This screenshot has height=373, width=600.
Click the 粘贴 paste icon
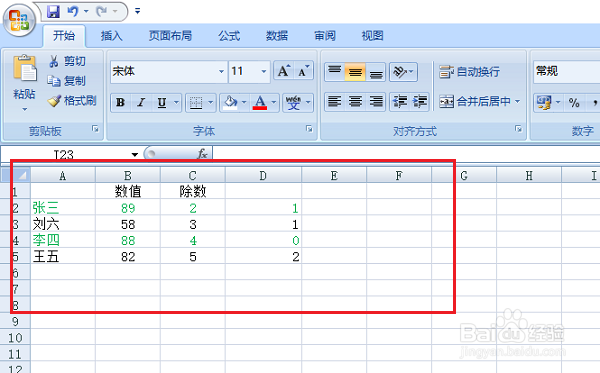click(x=25, y=69)
